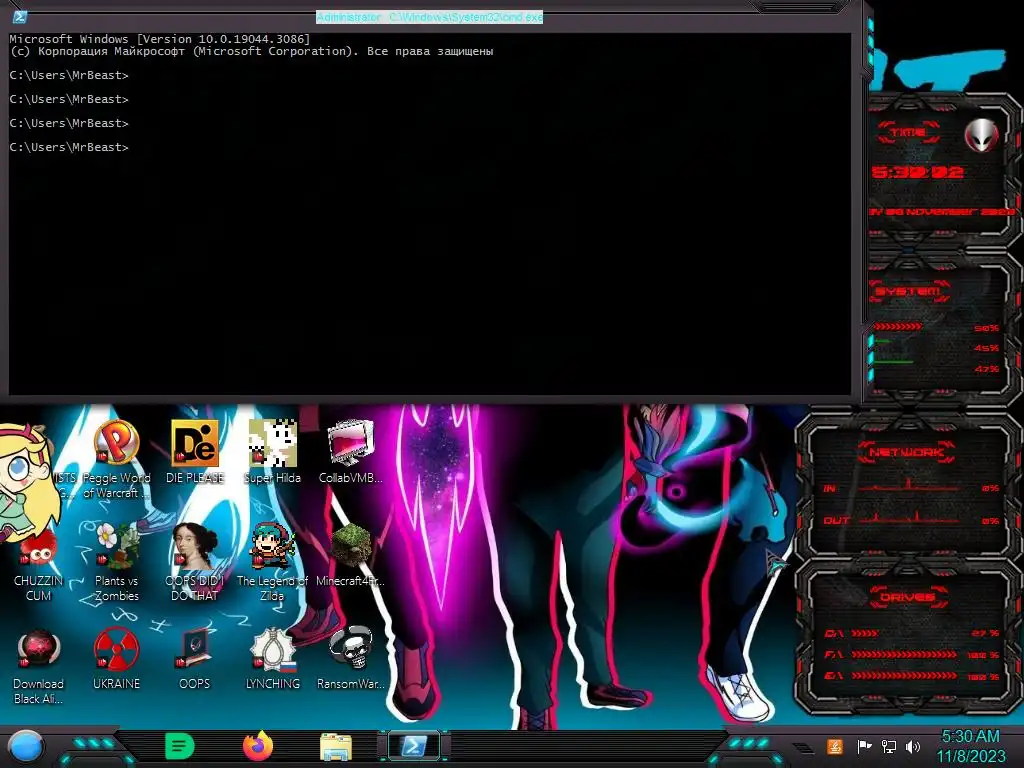Click the F:\ drive usage bar
Screen dimensions: 1024x768
click(904, 654)
